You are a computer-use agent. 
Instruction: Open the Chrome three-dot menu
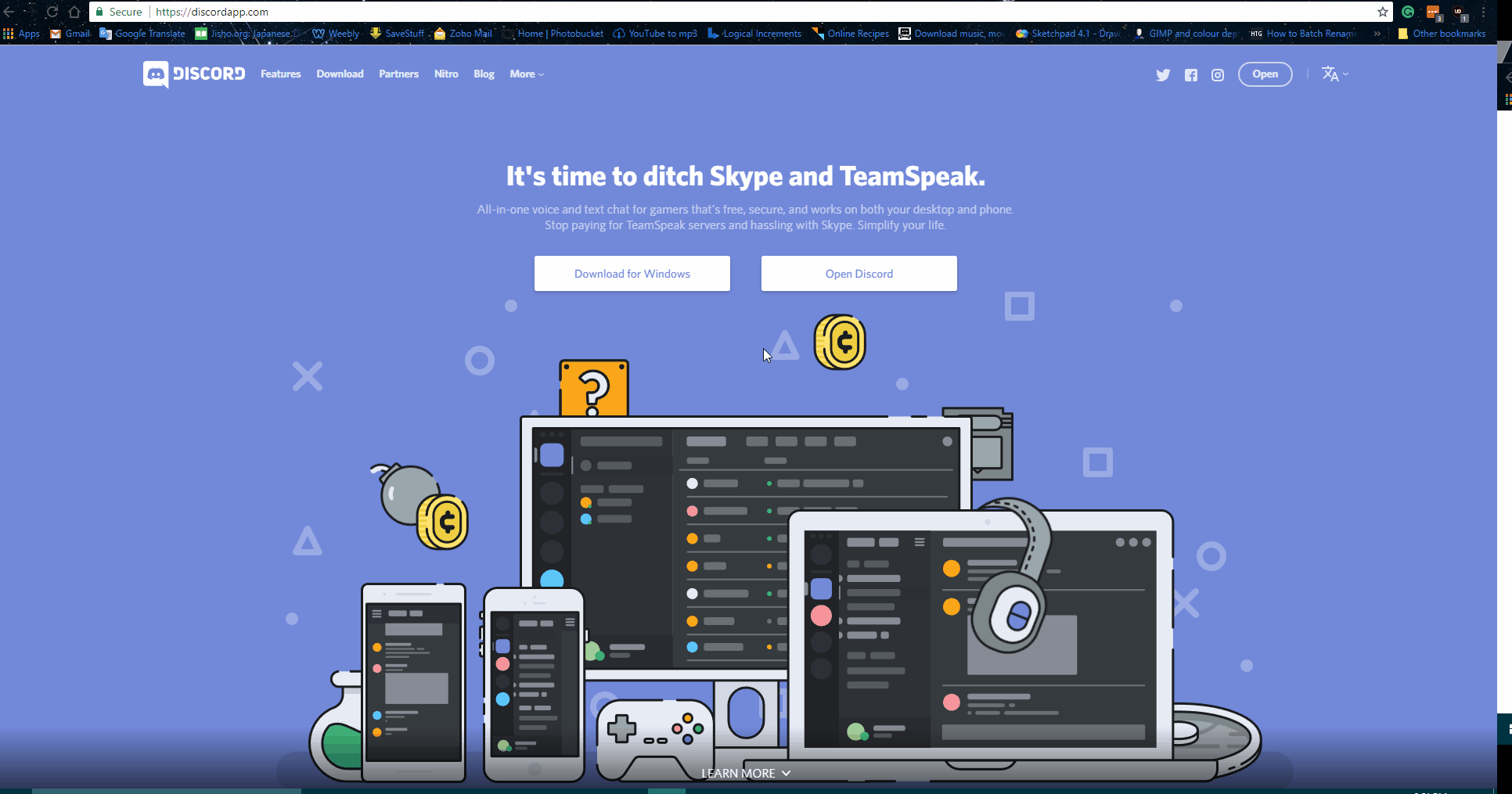[1484, 12]
